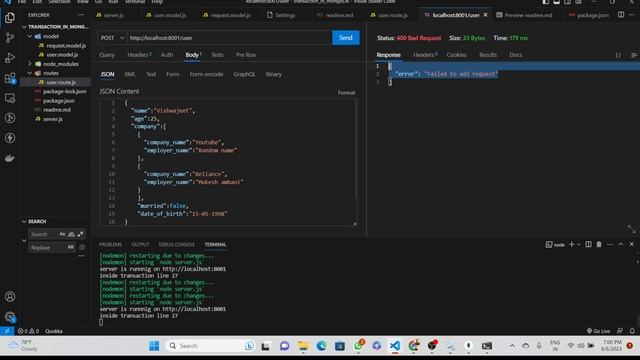Image resolution: width=640 pixels, height=360 pixels.
Task: Add a new terminal with plus icon
Action: [x=571, y=244]
